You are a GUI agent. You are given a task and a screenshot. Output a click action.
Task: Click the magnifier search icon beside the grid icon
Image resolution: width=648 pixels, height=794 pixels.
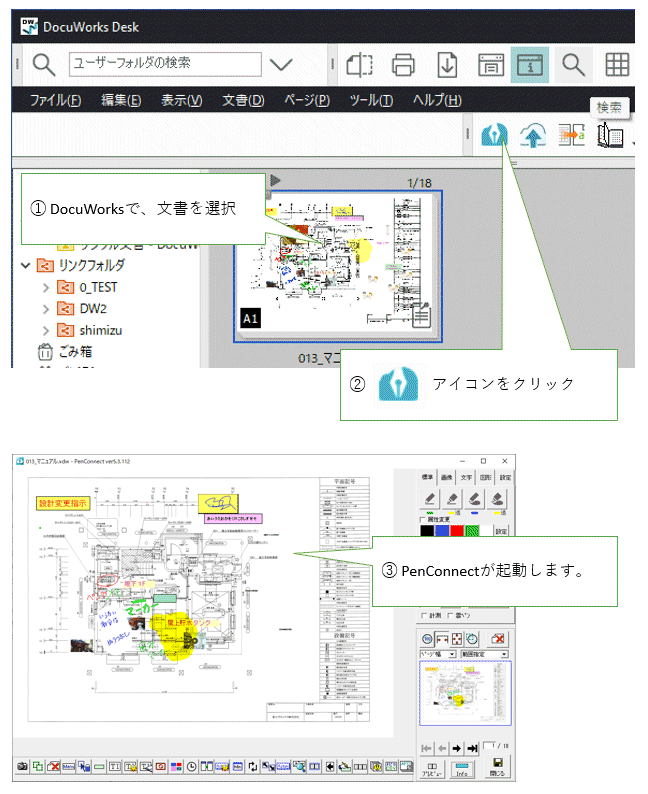[573, 65]
